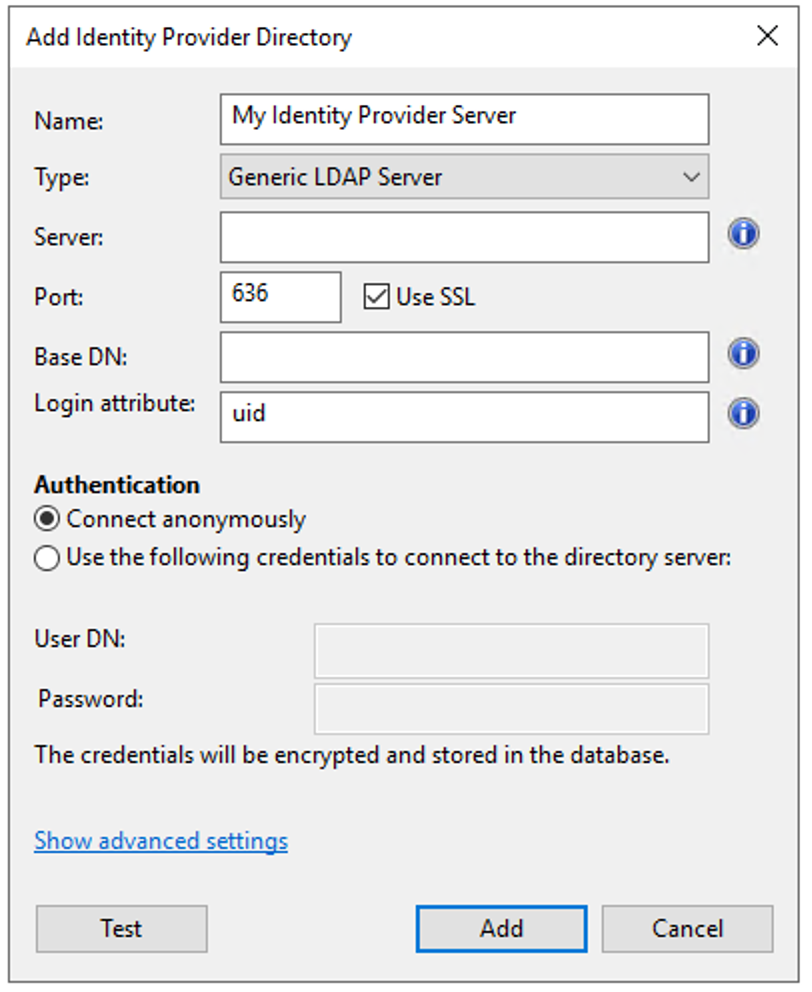This screenshot has height=992, width=812.
Task: Select the Base DN input field
Action: (465, 357)
